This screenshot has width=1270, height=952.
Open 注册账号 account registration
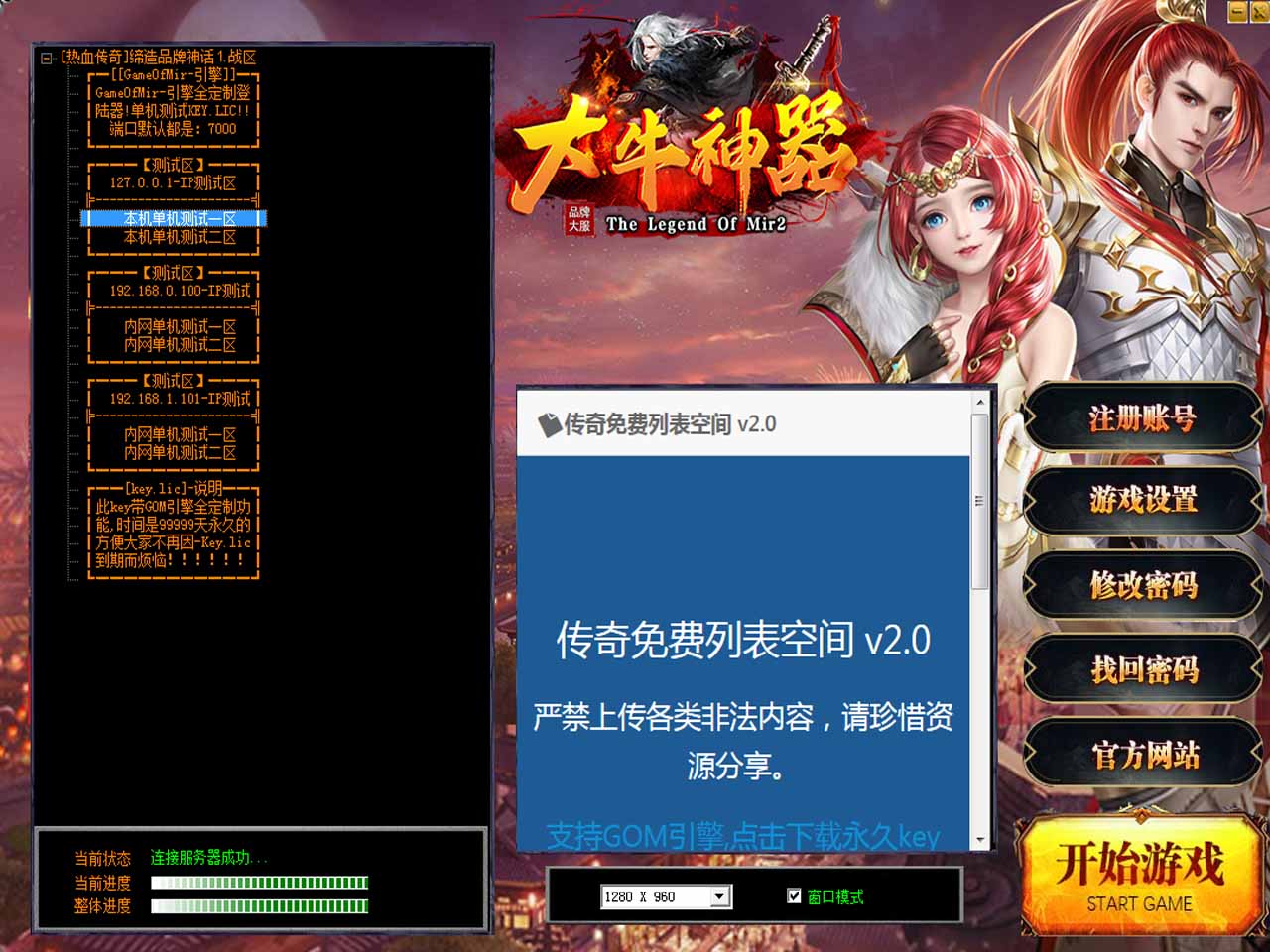1142,418
